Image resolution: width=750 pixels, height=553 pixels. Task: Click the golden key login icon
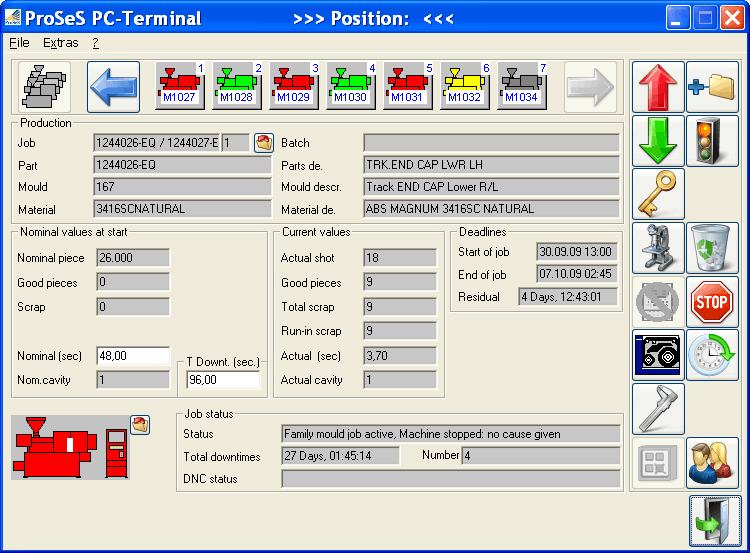658,194
